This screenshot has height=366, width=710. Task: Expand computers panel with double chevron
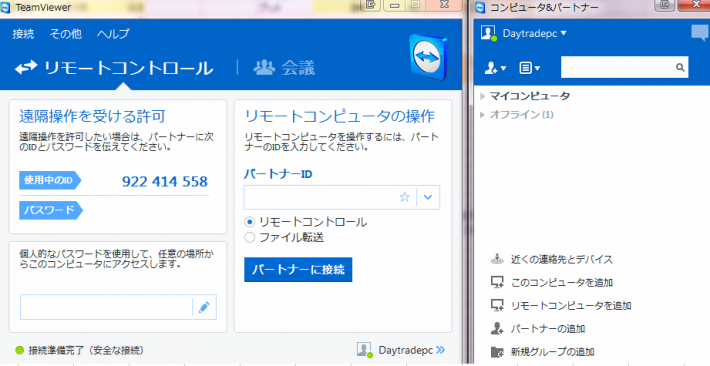click(441, 350)
